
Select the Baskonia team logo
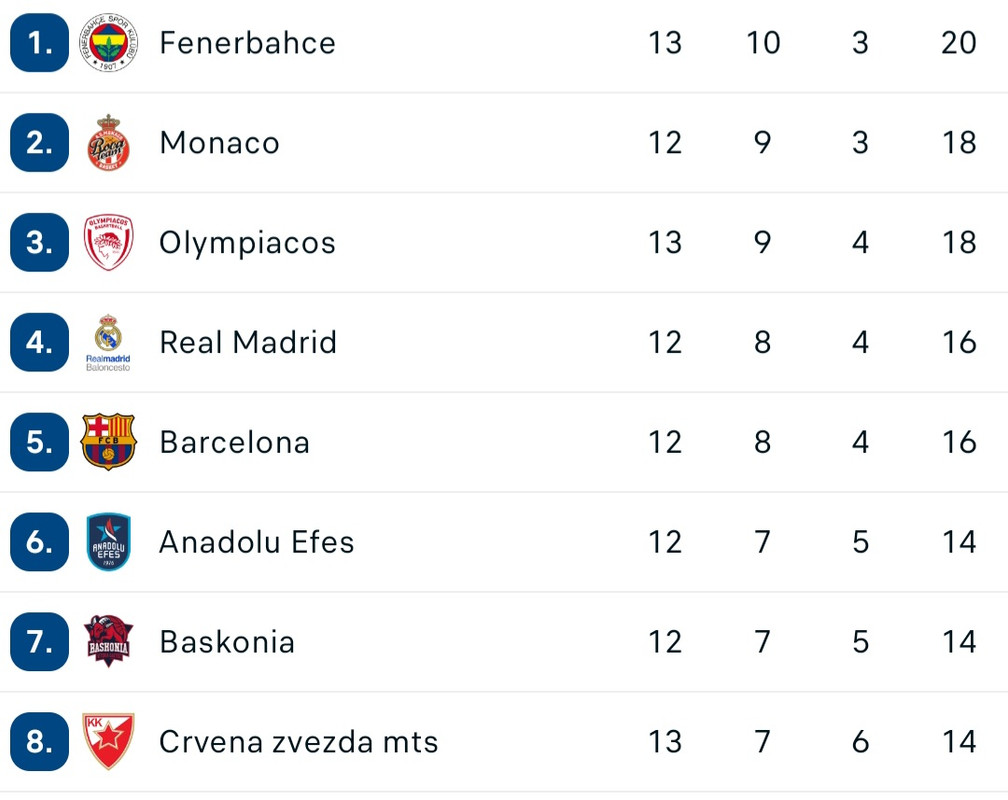click(x=108, y=641)
